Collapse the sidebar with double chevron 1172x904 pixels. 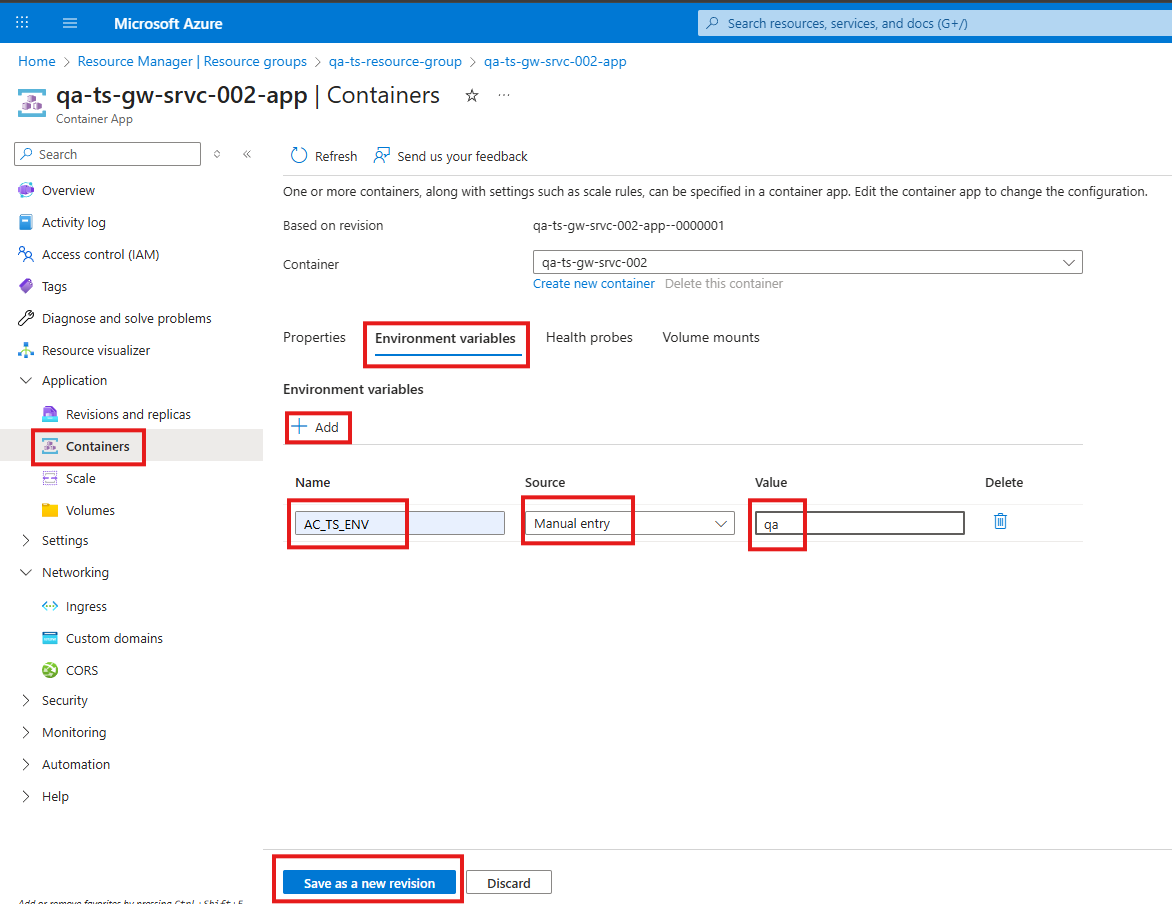pos(247,154)
